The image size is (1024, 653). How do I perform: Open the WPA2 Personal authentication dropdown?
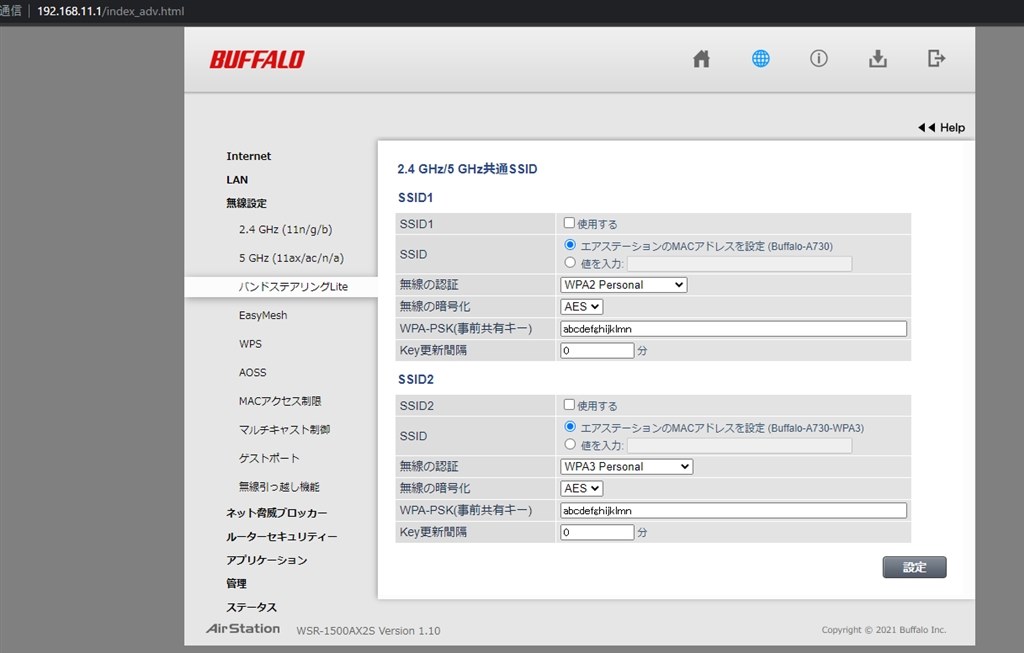623,284
